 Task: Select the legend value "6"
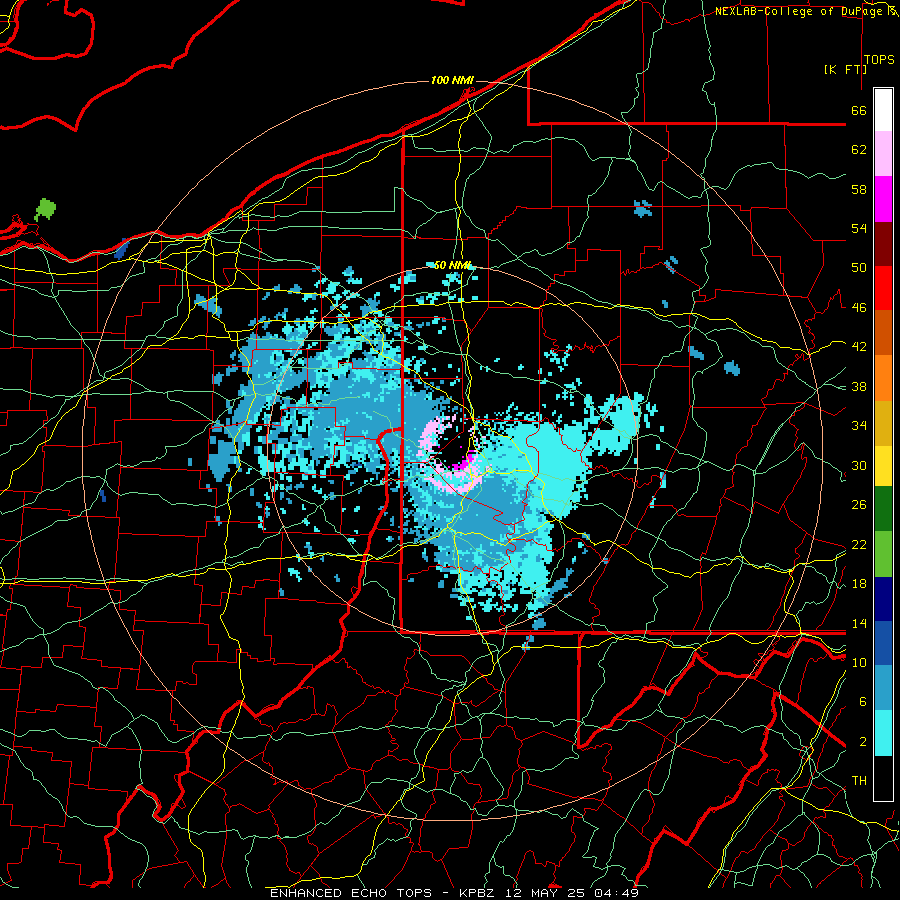tap(862, 702)
